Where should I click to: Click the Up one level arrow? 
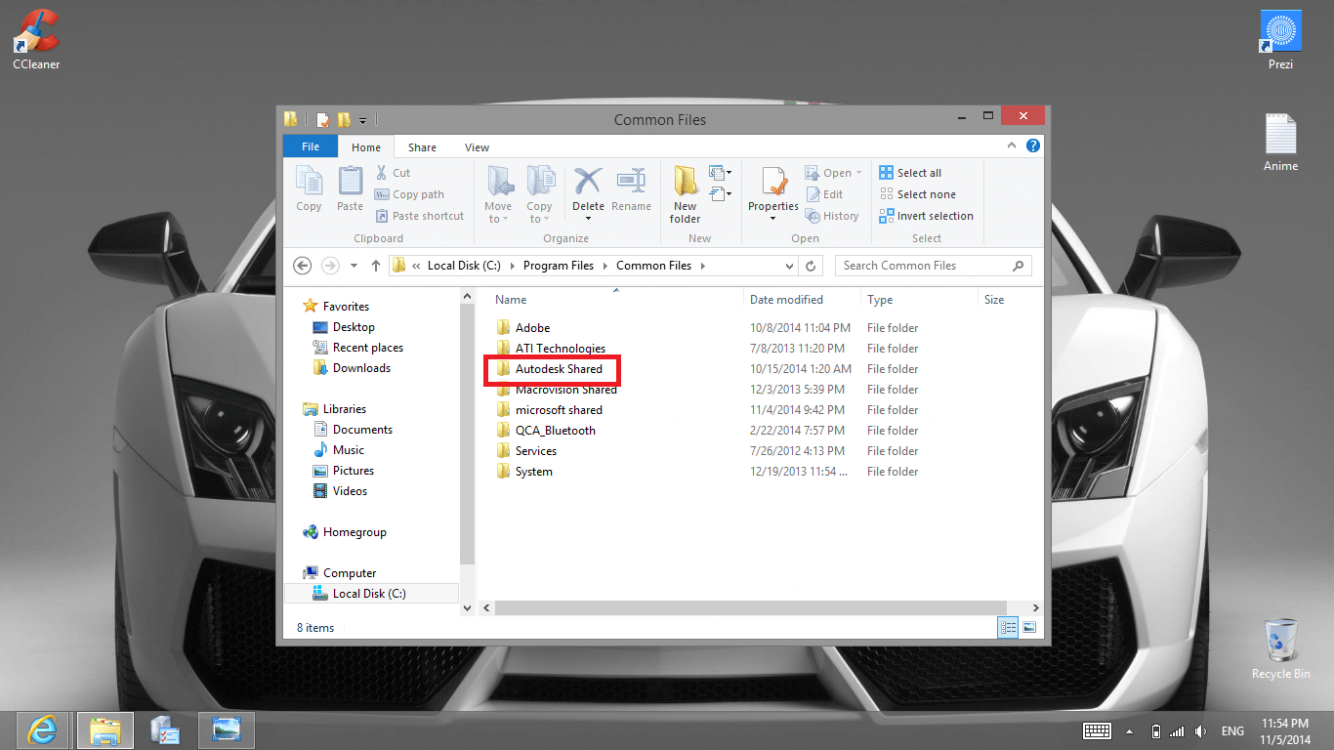(376, 266)
